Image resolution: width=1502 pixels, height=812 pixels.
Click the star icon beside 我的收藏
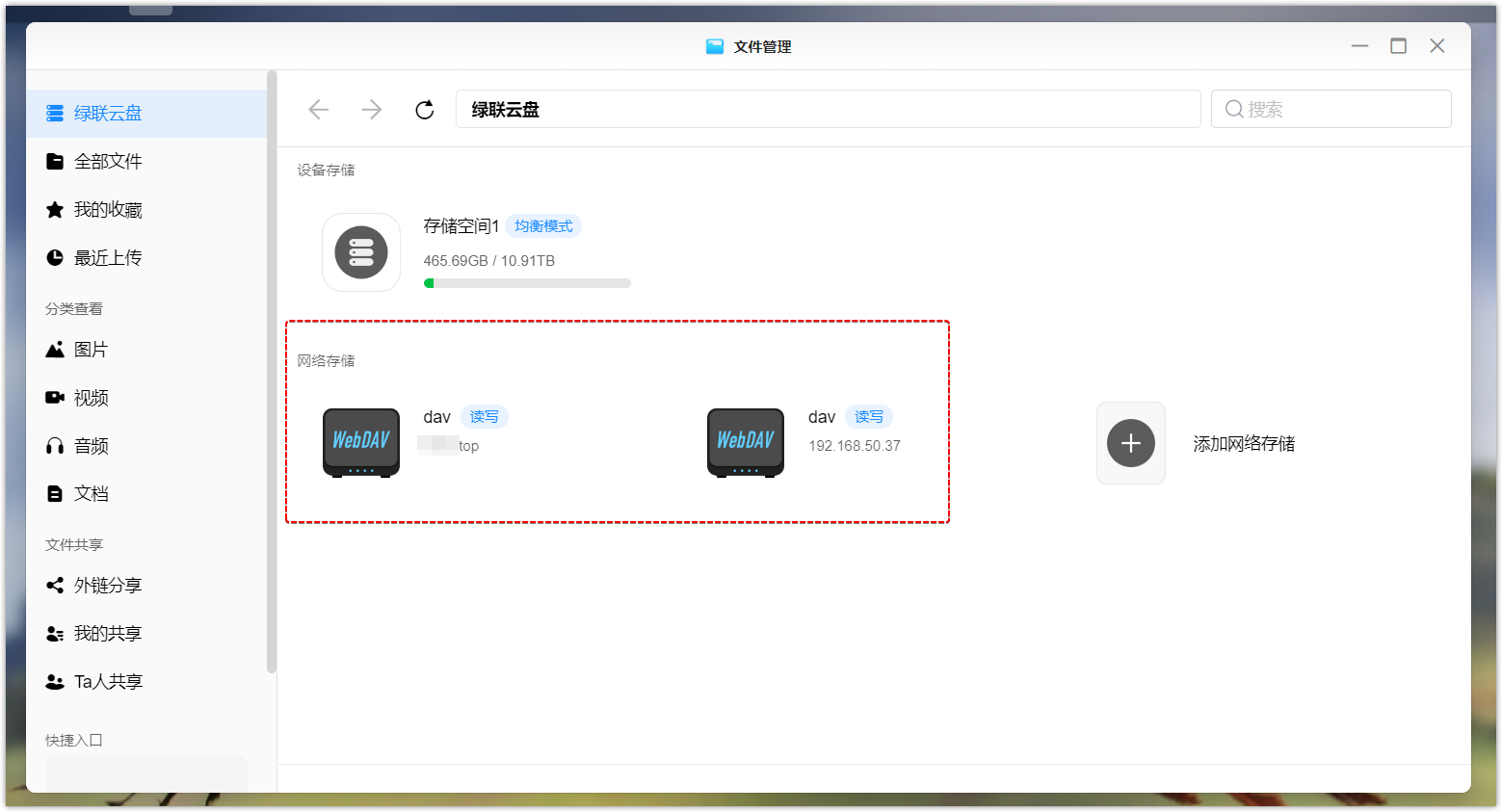pos(55,209)
